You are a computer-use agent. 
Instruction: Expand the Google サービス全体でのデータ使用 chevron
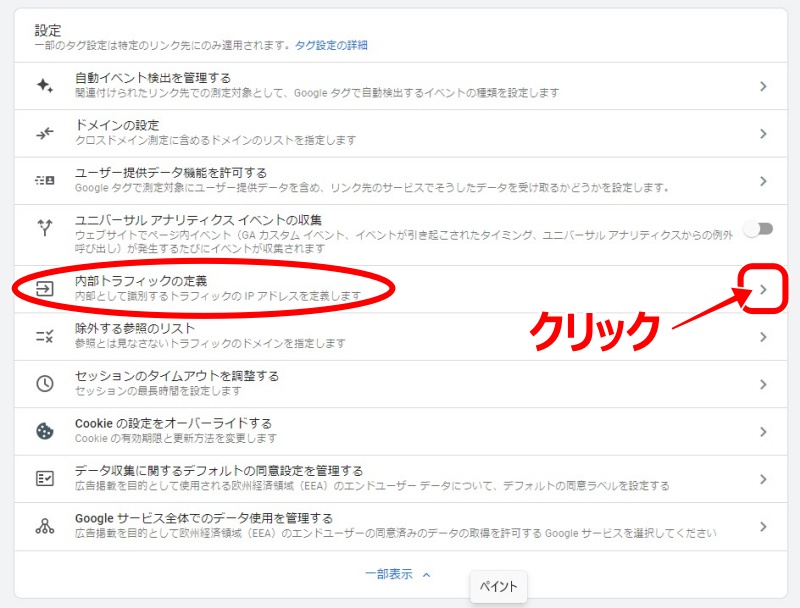click(x=763, y=526)
